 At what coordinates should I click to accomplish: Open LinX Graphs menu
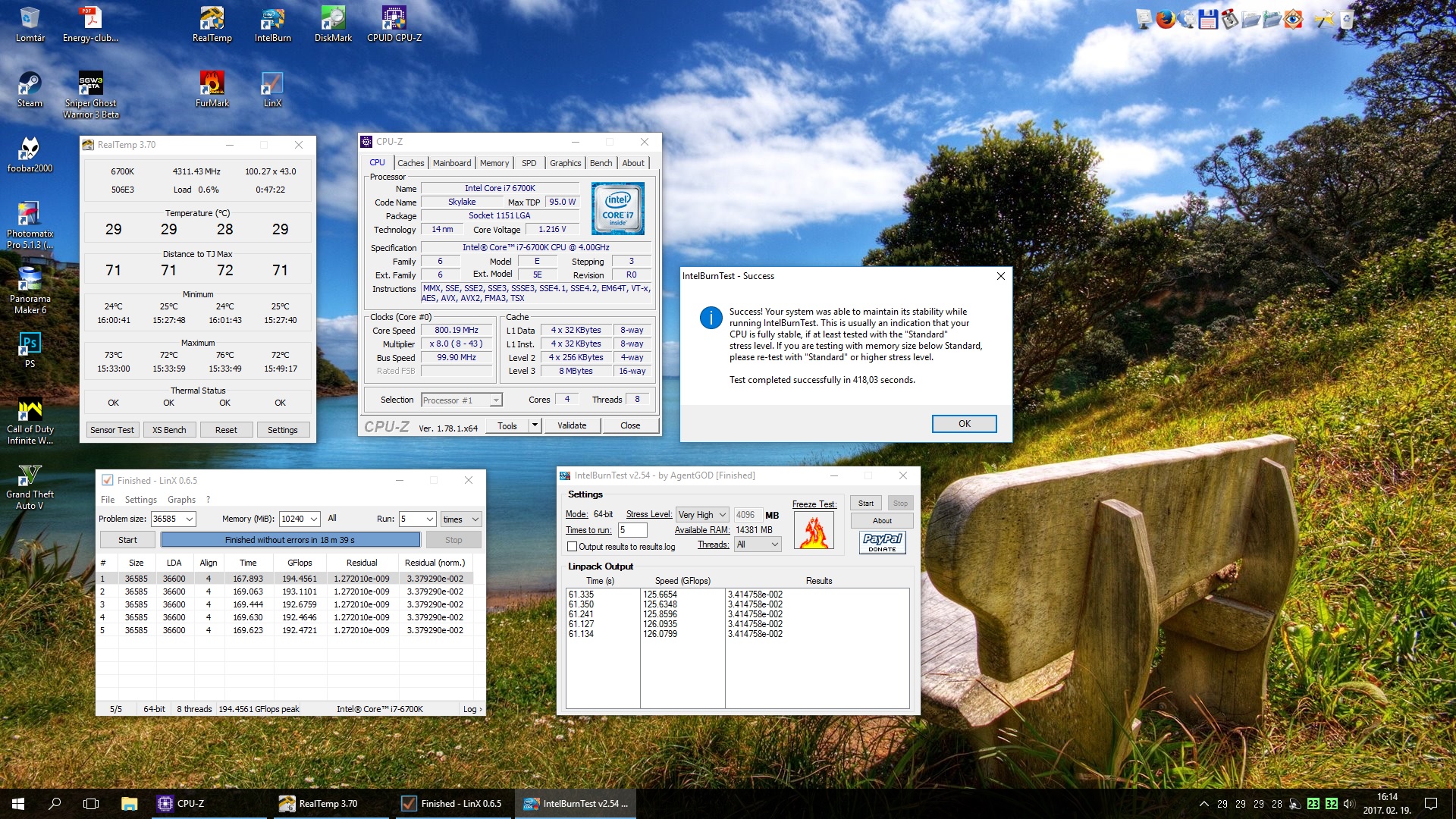(181, 500)
